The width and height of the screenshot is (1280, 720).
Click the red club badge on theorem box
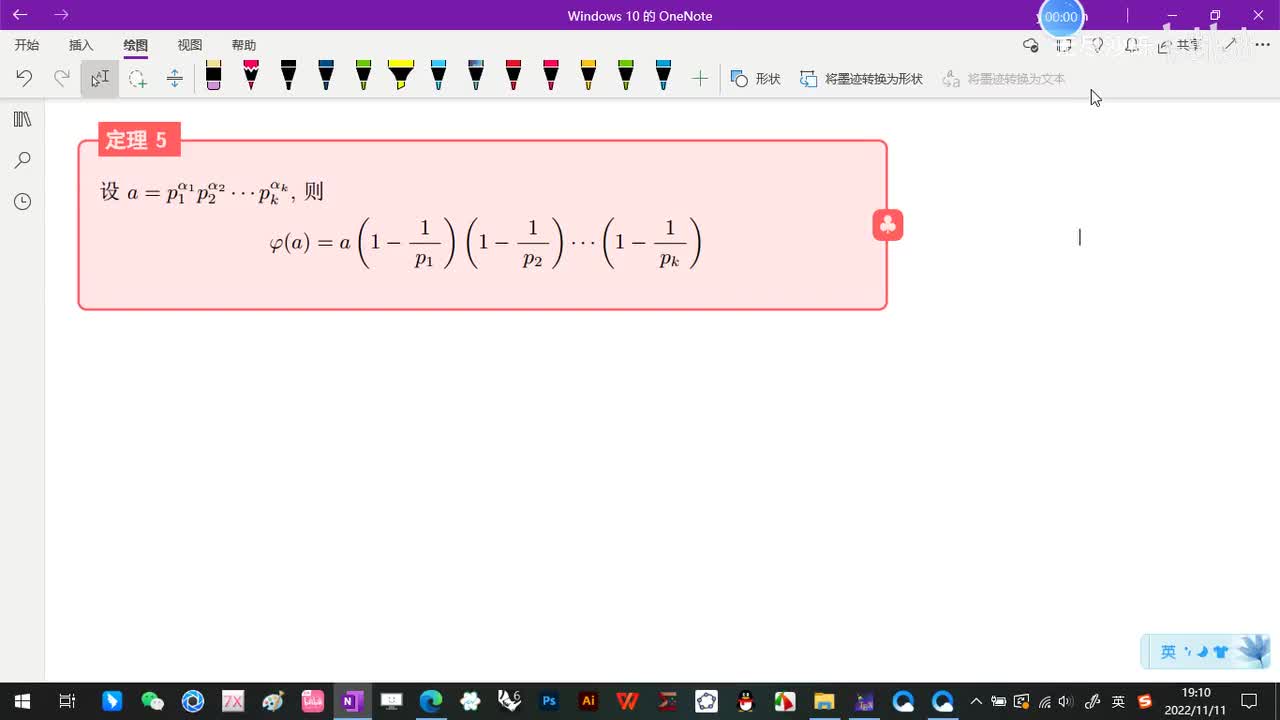pos(888,225)
